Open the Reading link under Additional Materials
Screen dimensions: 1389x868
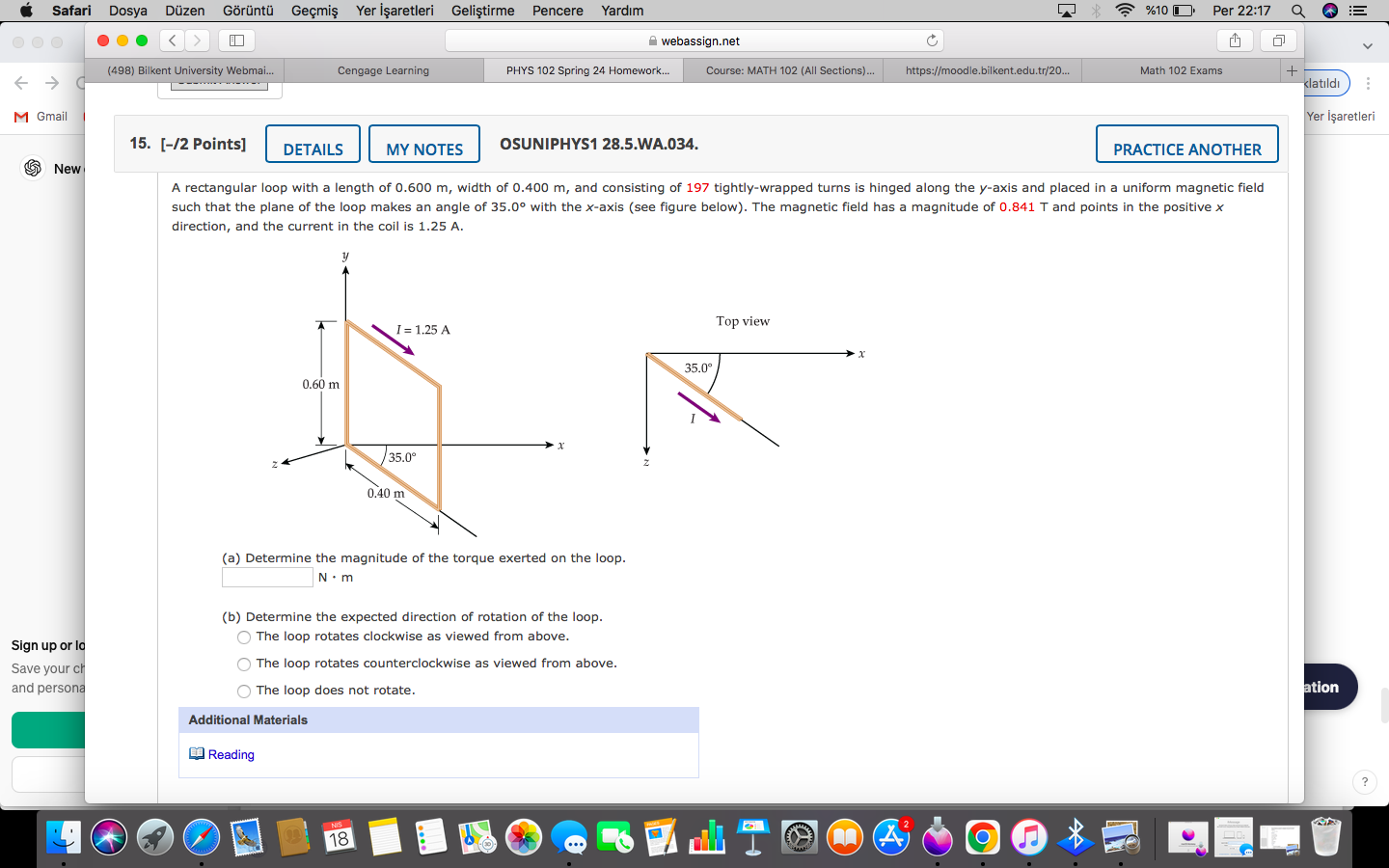tap(229, 754)
